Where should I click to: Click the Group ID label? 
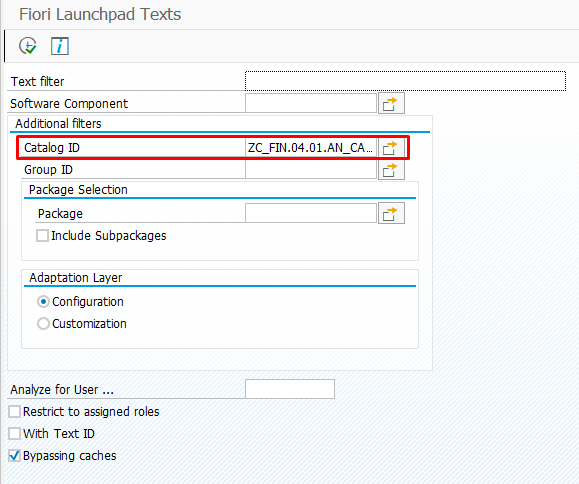[48, 170]
